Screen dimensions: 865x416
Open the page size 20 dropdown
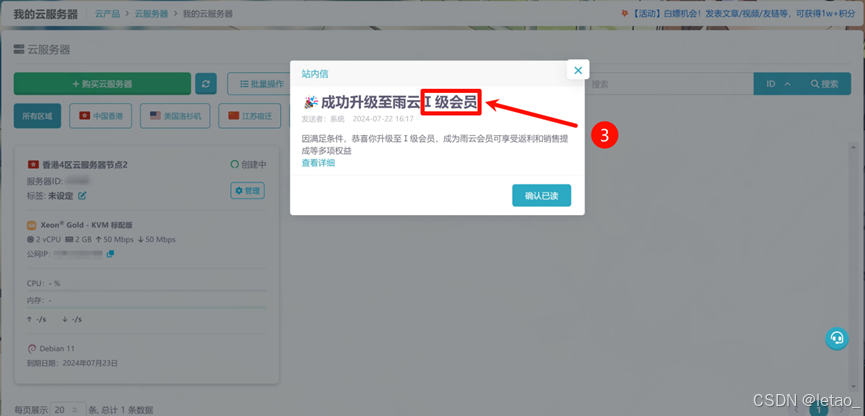tap(68, 410)
